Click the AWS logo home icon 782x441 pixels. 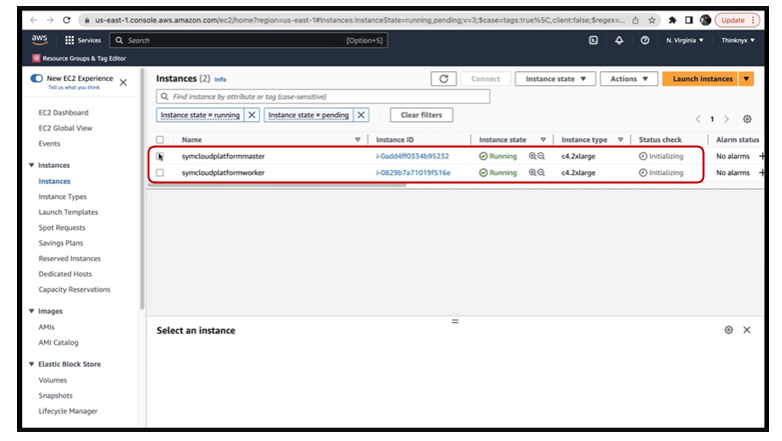[39, 40]
